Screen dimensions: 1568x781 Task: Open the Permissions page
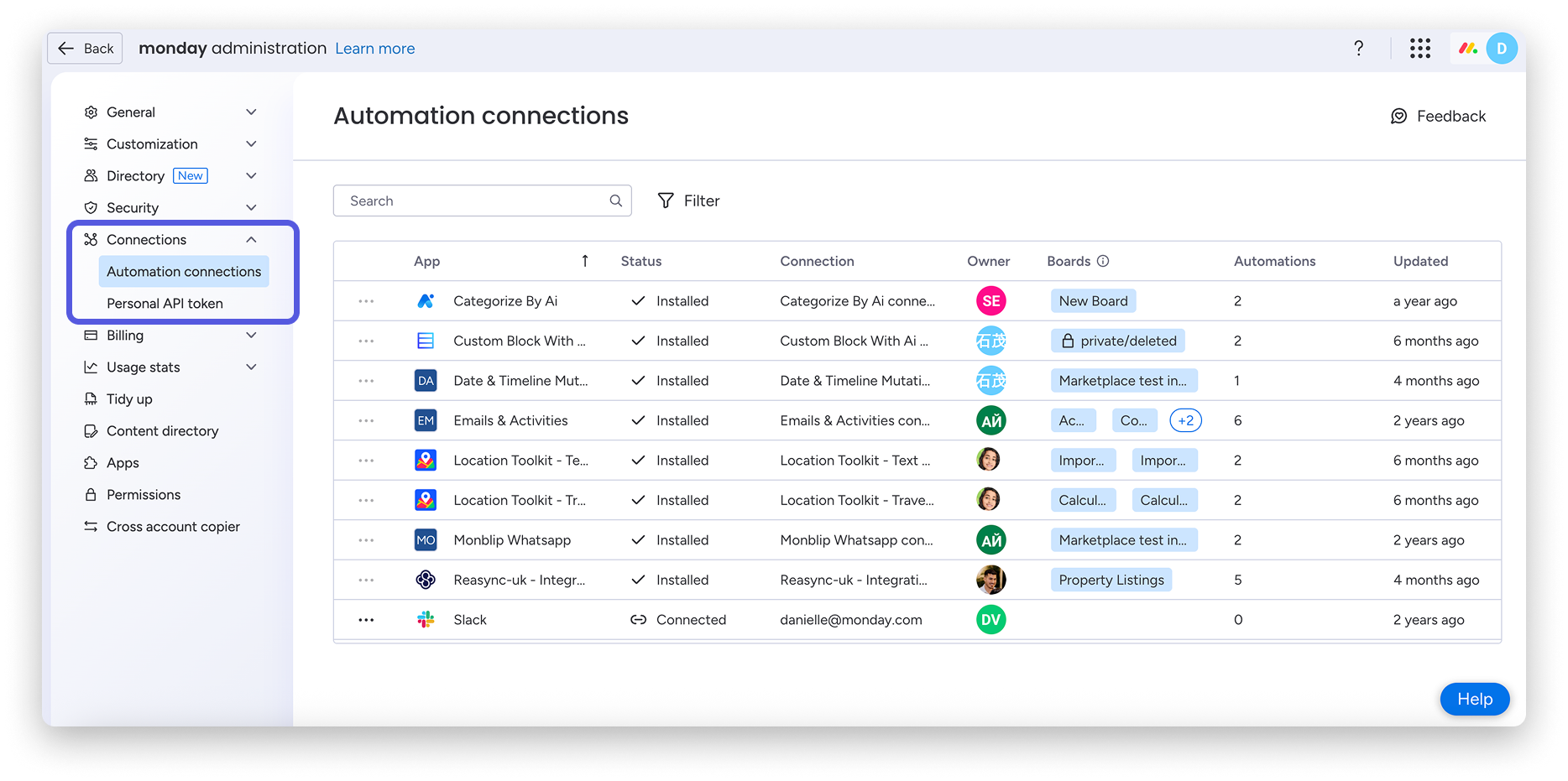coord(144,495)
